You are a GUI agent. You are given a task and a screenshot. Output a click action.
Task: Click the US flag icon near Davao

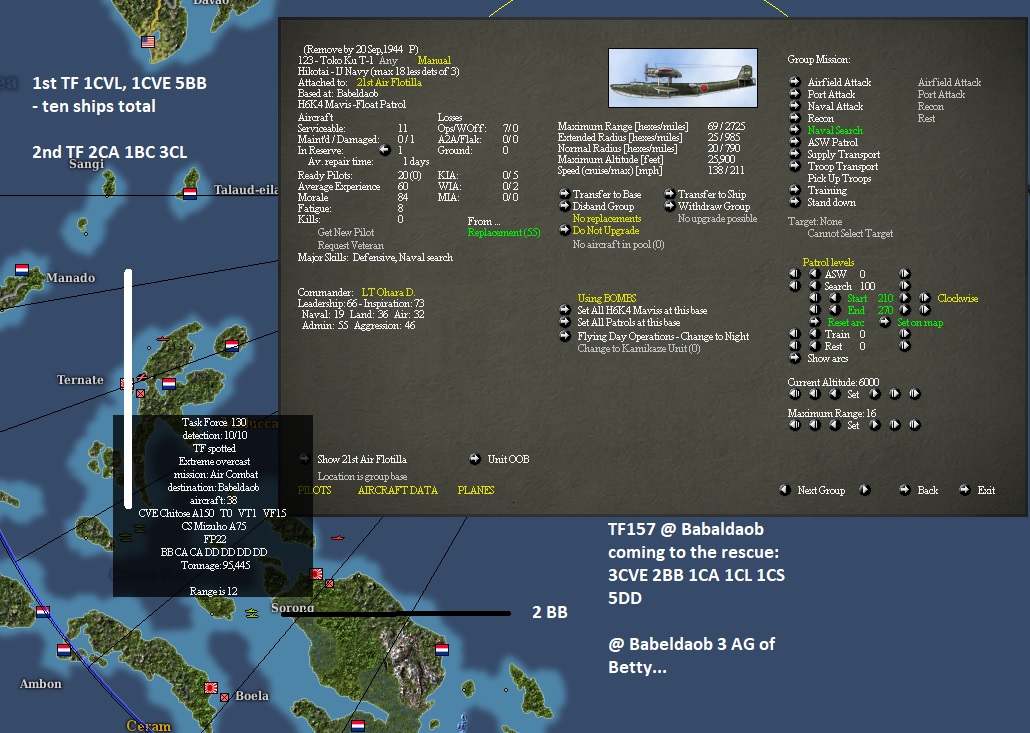click(148, 41)
